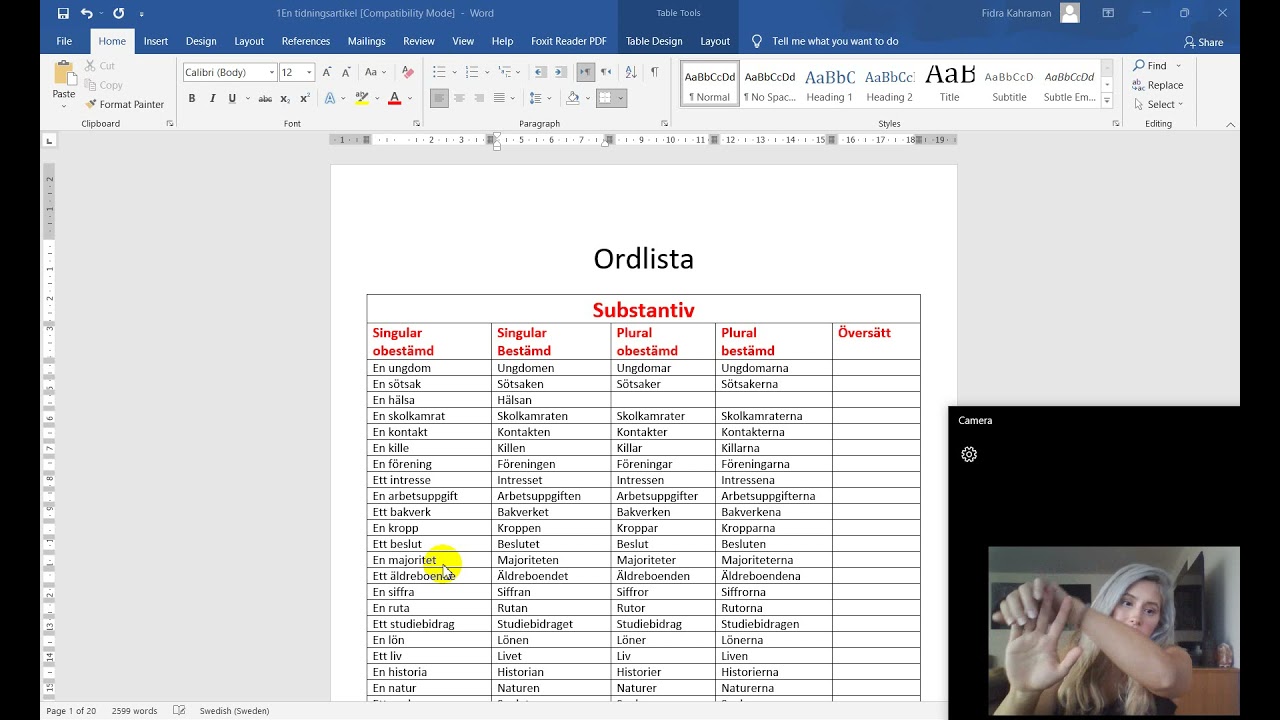Screen dimensions: 1280x720
Task: Apply superscript formatting
Action: [x=305, y=98]
